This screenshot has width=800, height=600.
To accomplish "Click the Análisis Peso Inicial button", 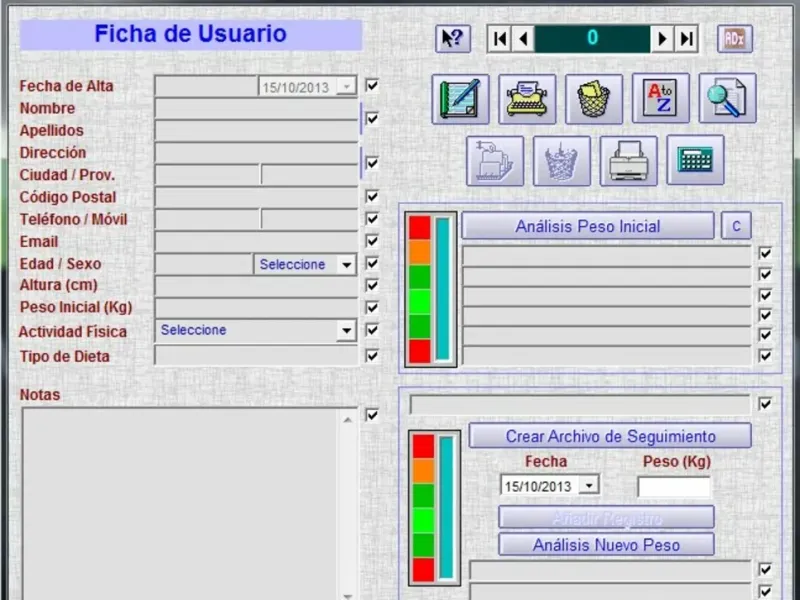I will pos(588,226).
